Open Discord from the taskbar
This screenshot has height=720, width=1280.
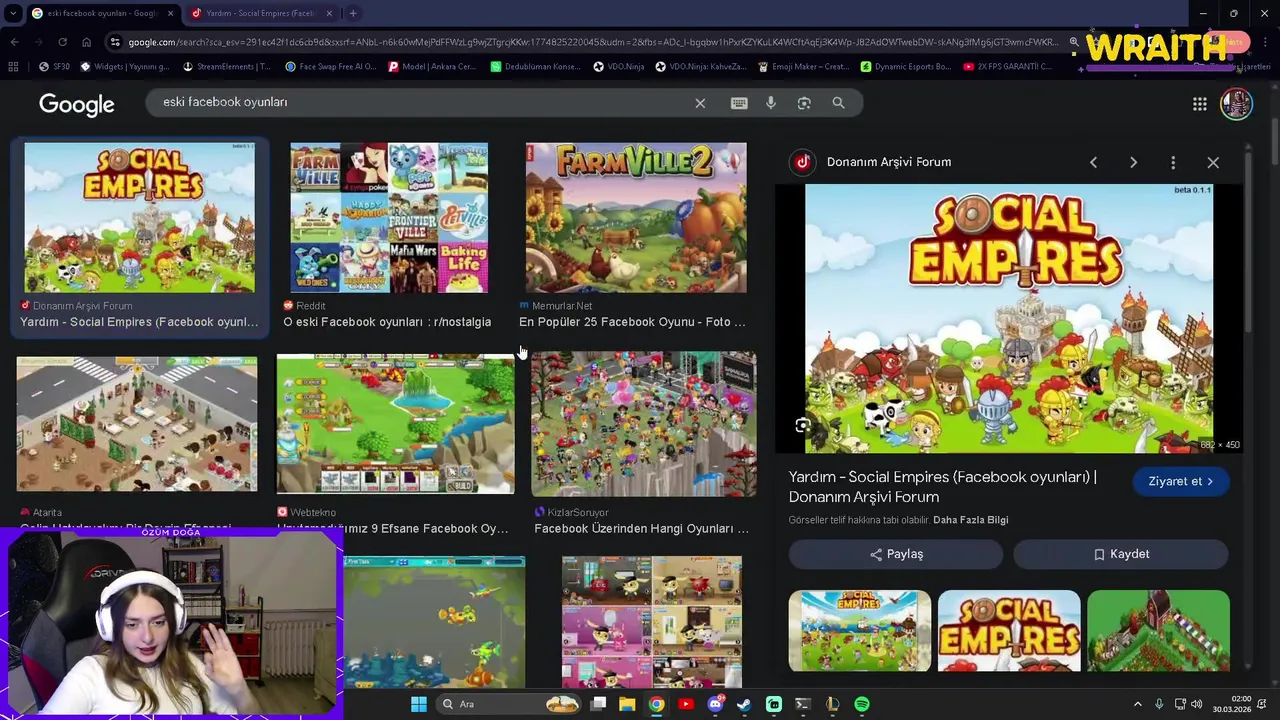tap(715, 704)
